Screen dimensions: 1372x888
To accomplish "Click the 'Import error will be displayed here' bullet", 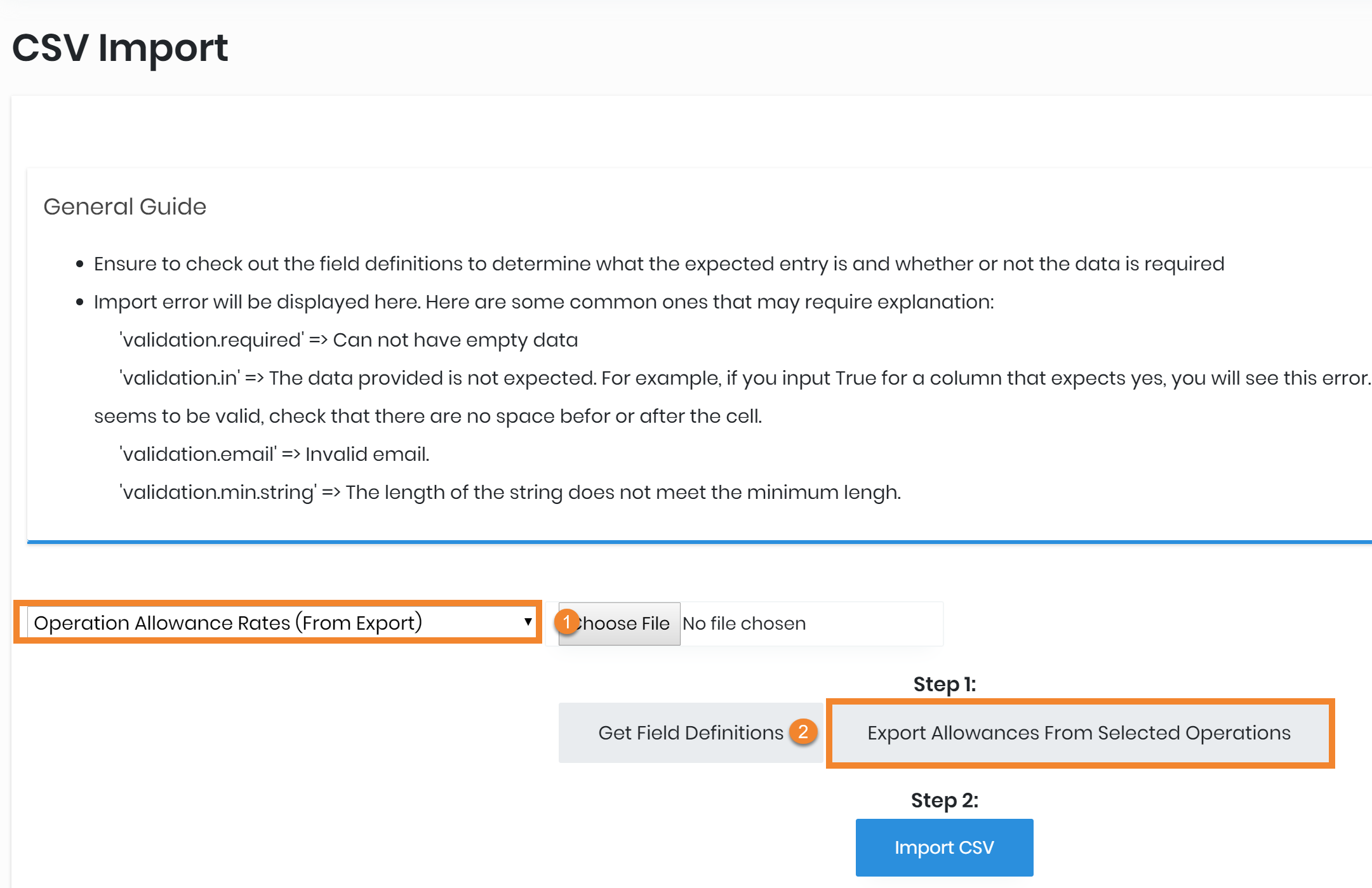I will coord(543,302).
